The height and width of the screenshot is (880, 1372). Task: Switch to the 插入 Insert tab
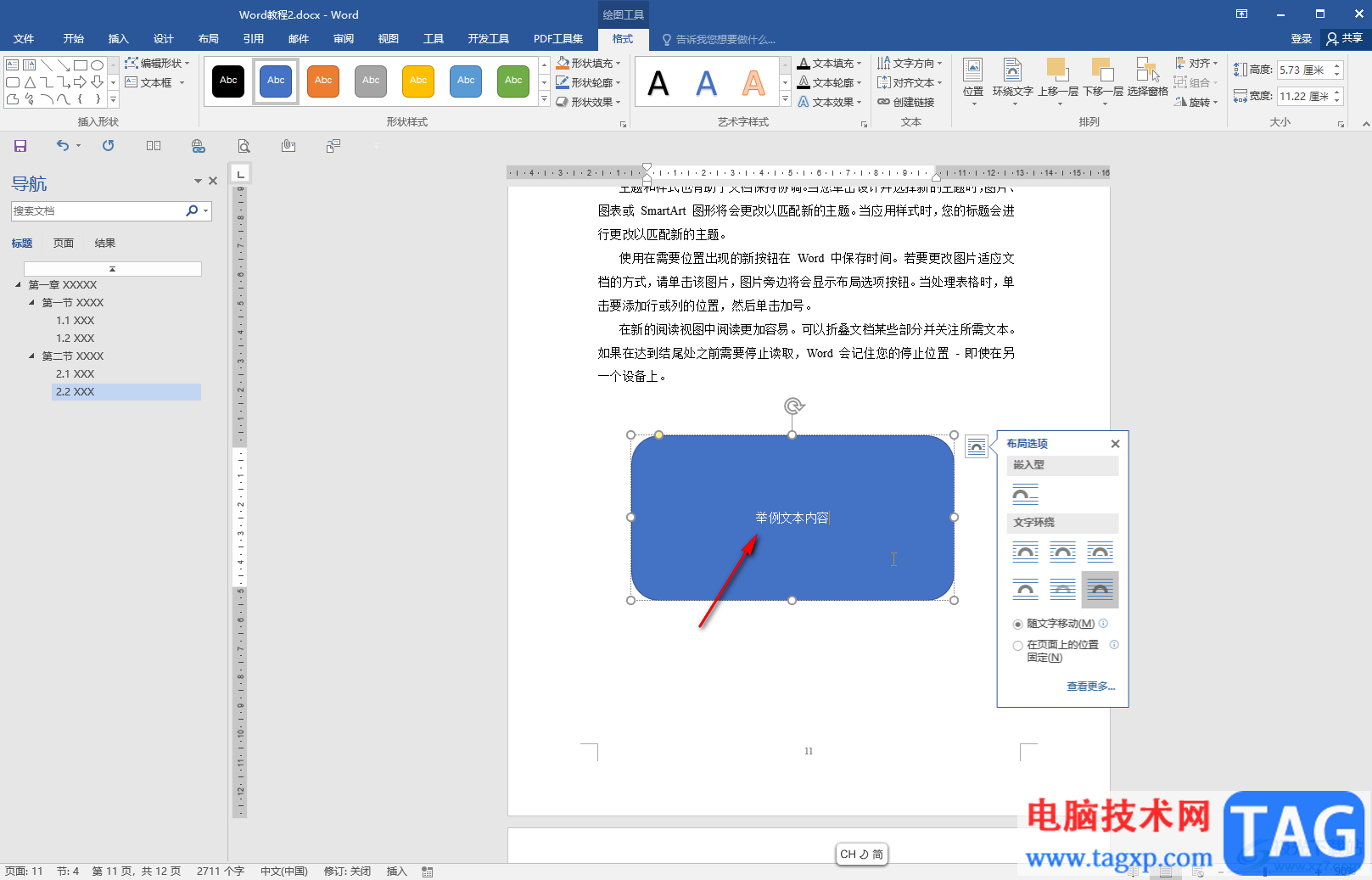118,39
